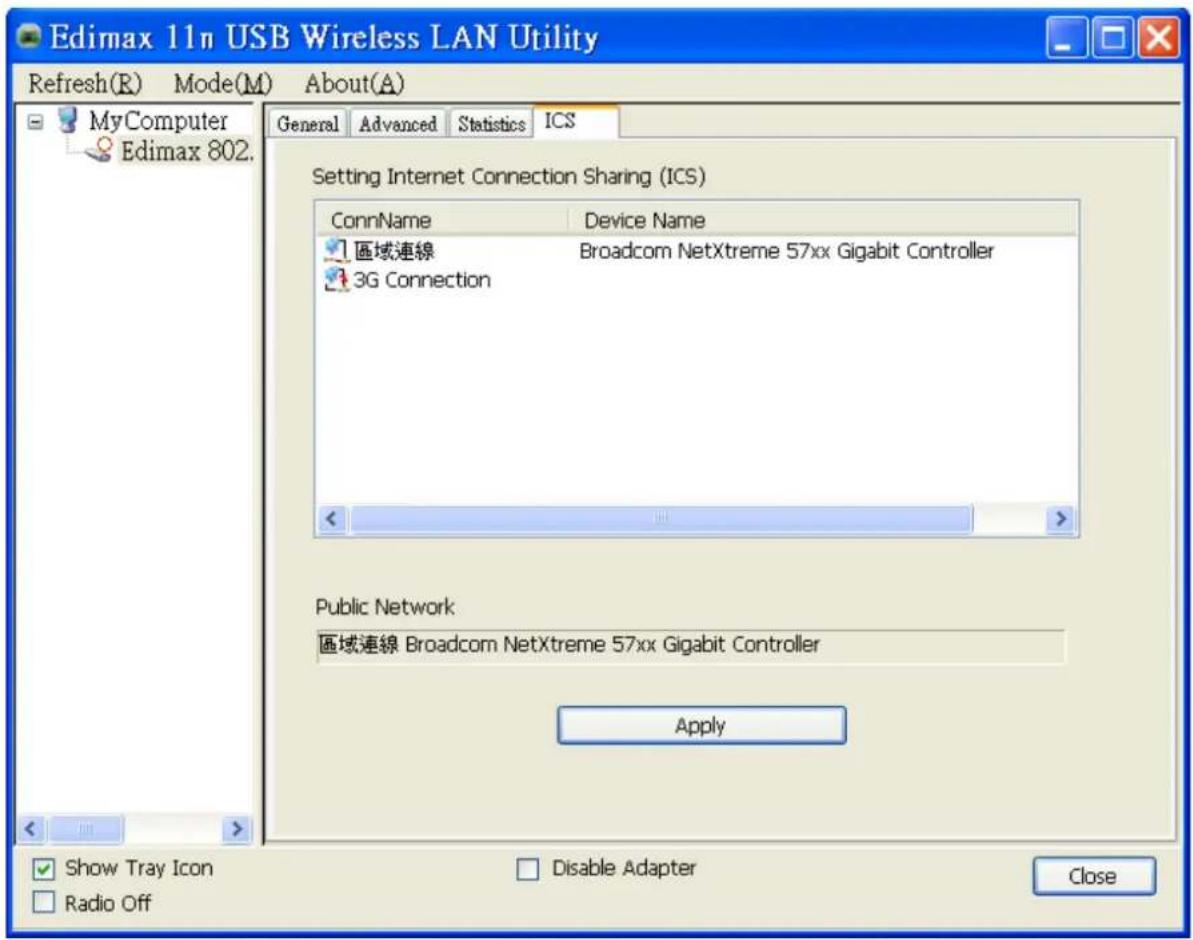
Task: Click the Broadcom NetXtreme 57xx device name cell
Action: [787, 251]
